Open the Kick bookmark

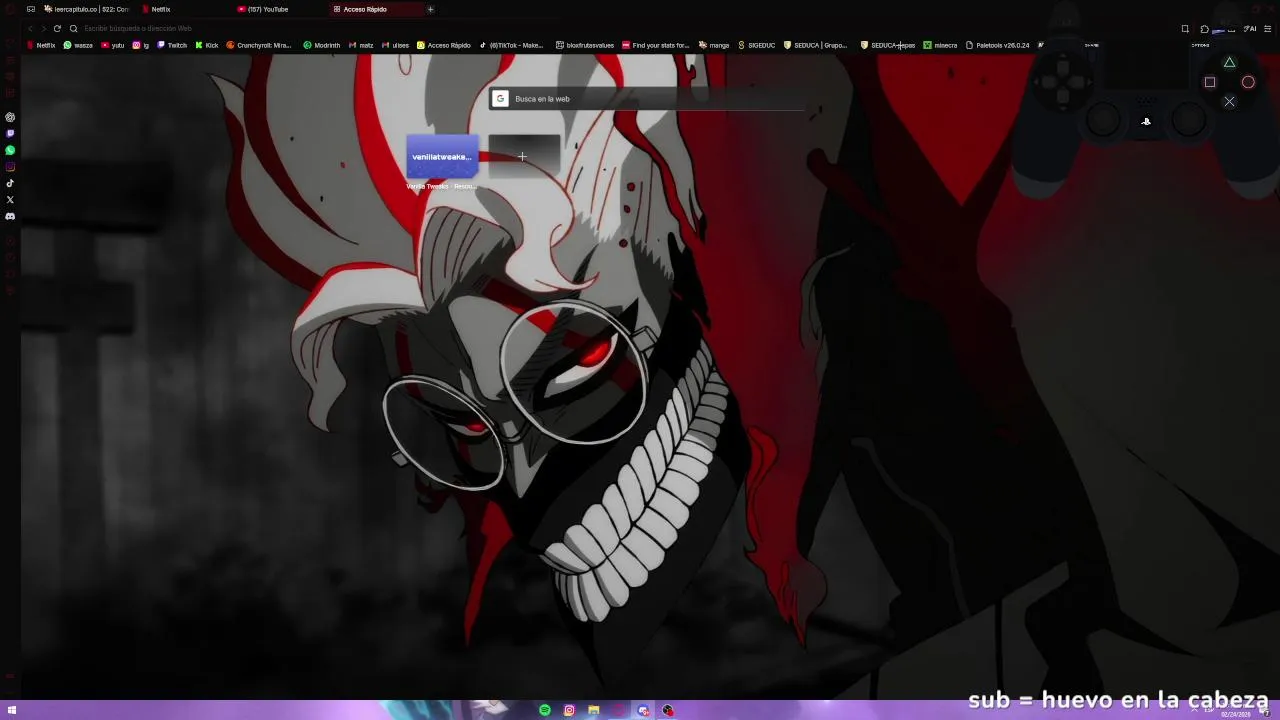click(x=207, y=45)
